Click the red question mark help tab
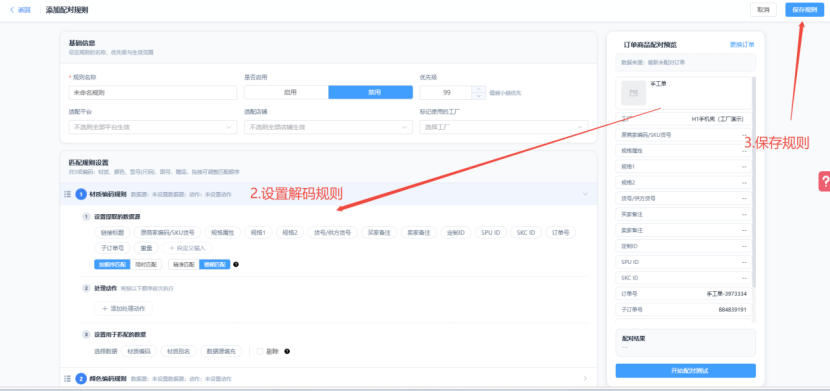Screen dimensions: 830x391 tap(824, 181)
